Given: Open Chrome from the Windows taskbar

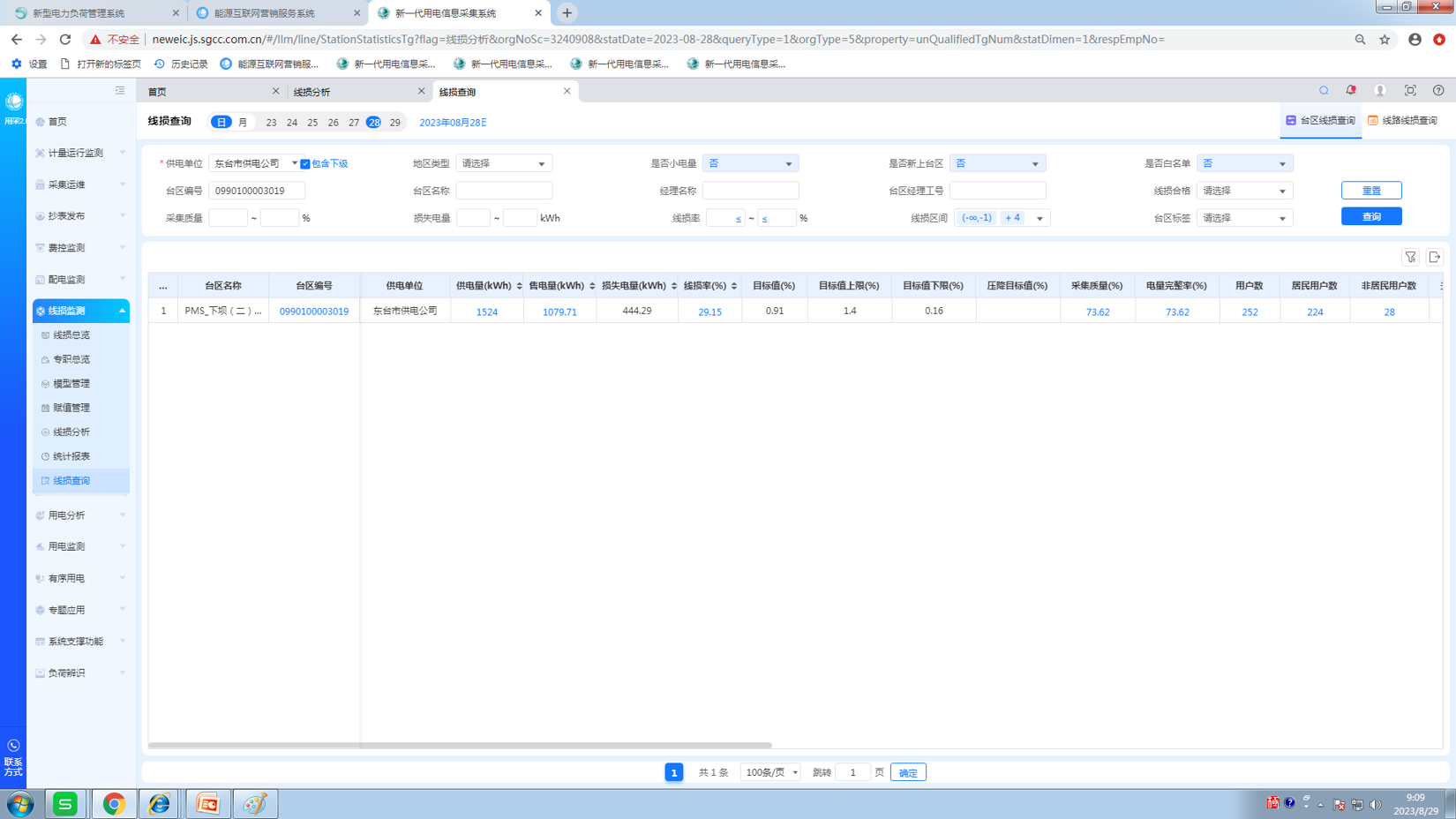Looking at the screenshot, I should [114, 804].
